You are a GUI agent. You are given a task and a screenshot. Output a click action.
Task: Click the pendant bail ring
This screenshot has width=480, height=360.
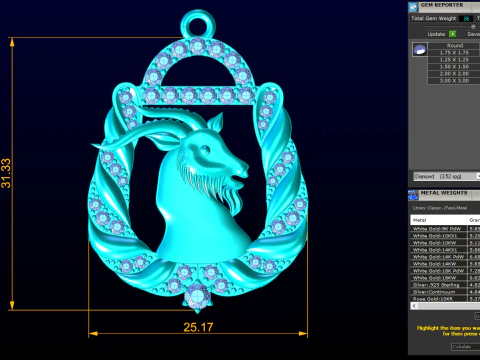198,23
